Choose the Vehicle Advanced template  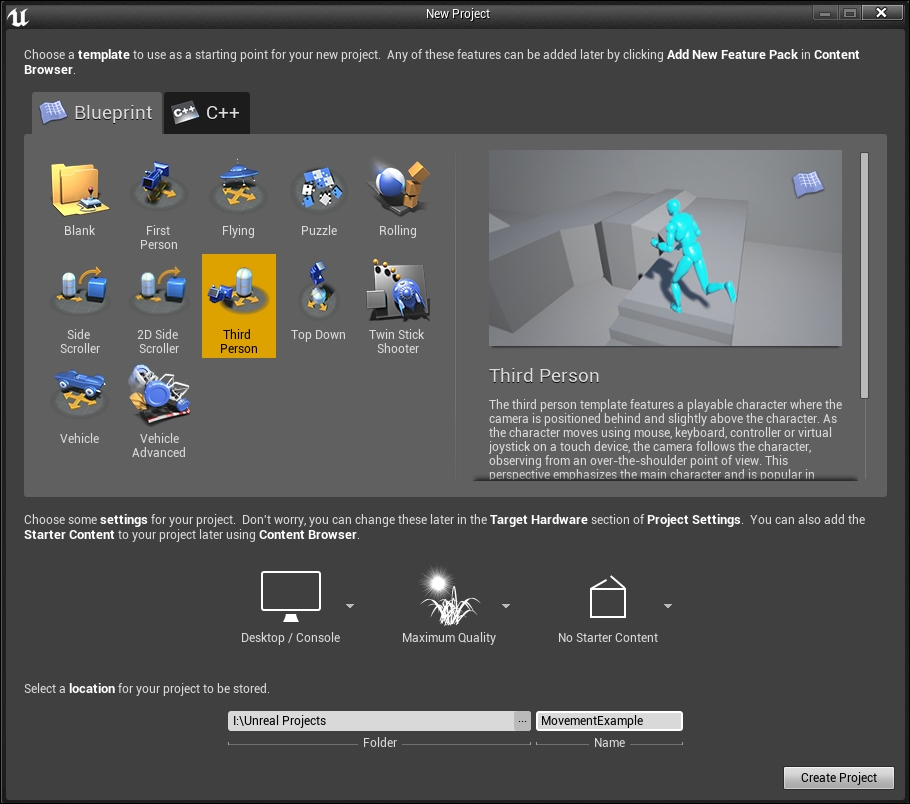(x=158, y=410)
